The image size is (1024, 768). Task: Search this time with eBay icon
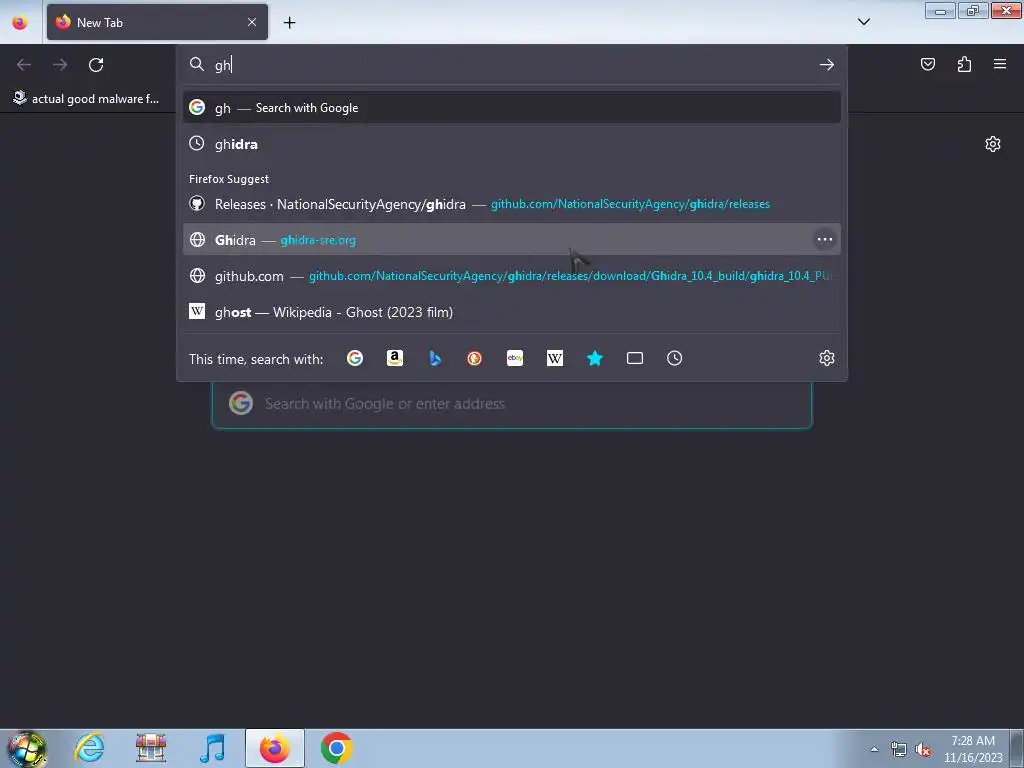(x=515, y=358)
